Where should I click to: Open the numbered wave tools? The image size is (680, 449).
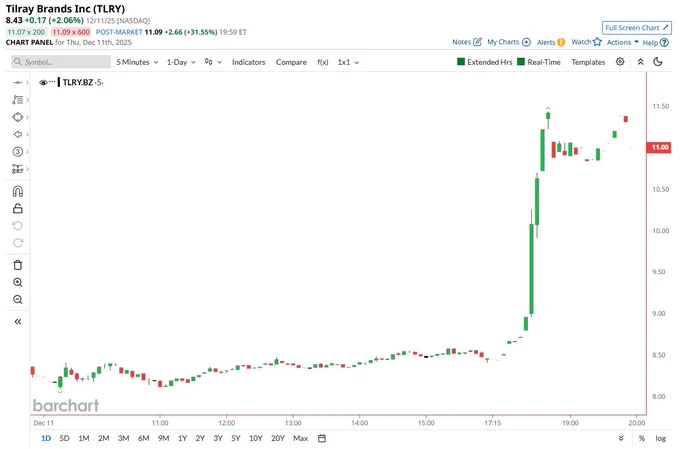(x=17, y=152)
